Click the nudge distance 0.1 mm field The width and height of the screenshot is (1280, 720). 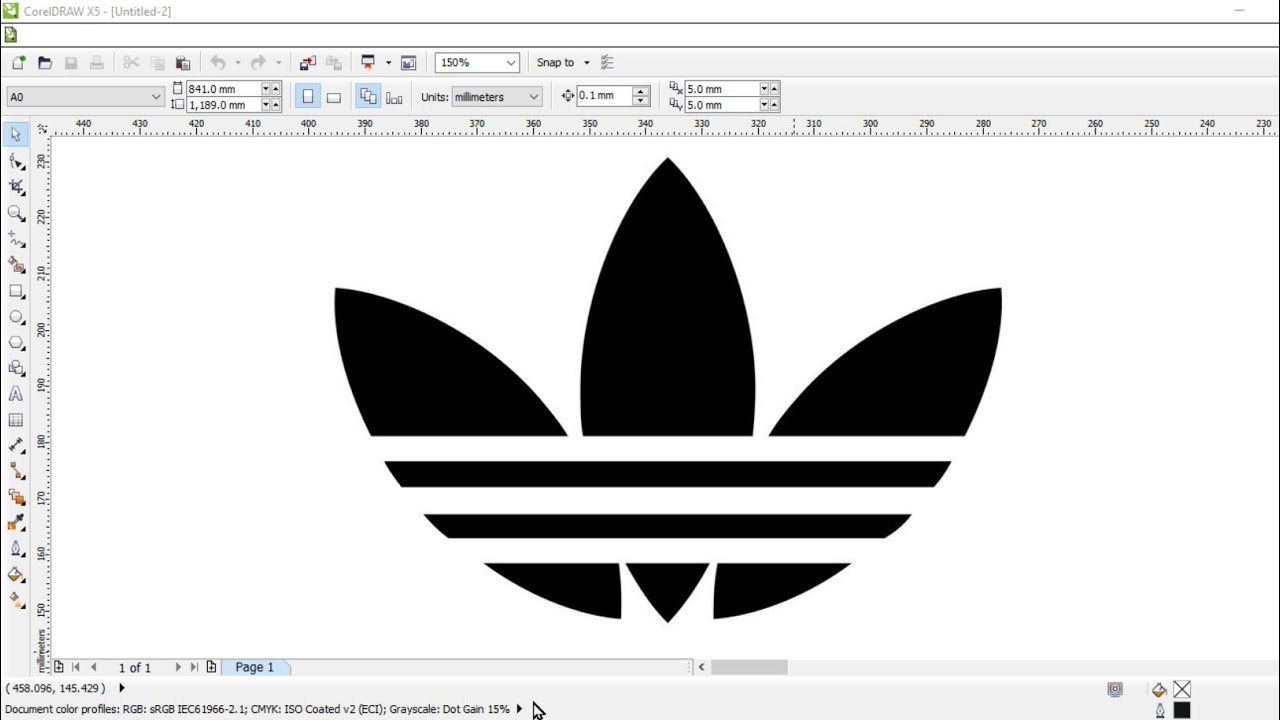605,96
